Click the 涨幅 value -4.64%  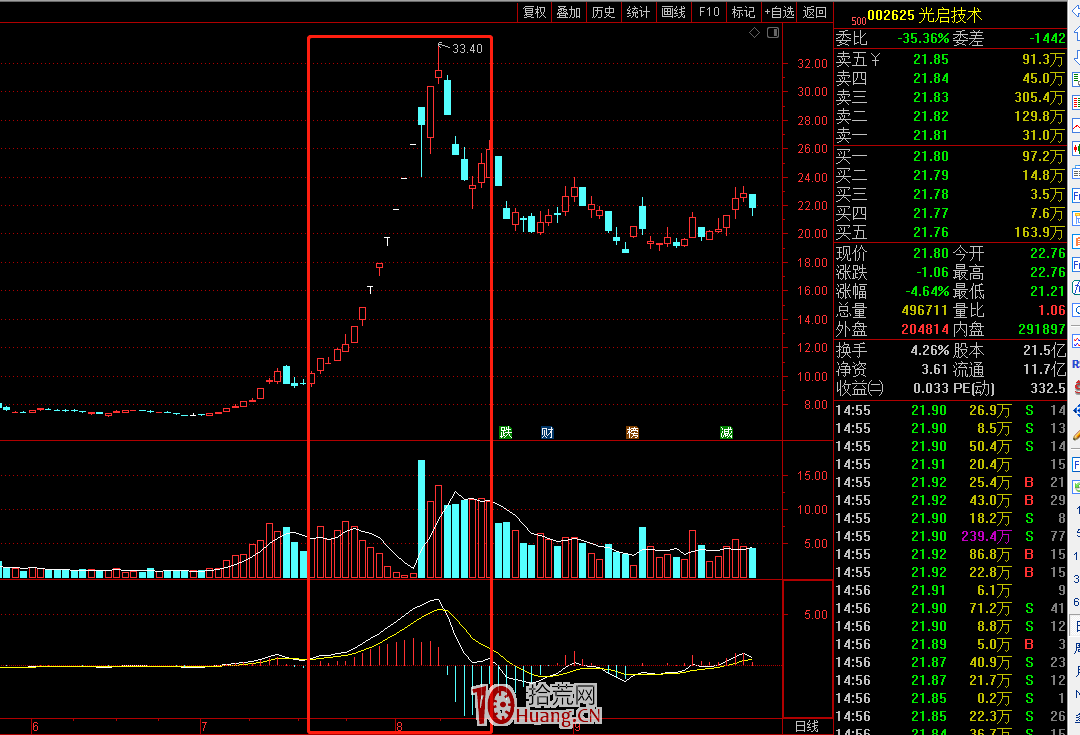[927, 291]
